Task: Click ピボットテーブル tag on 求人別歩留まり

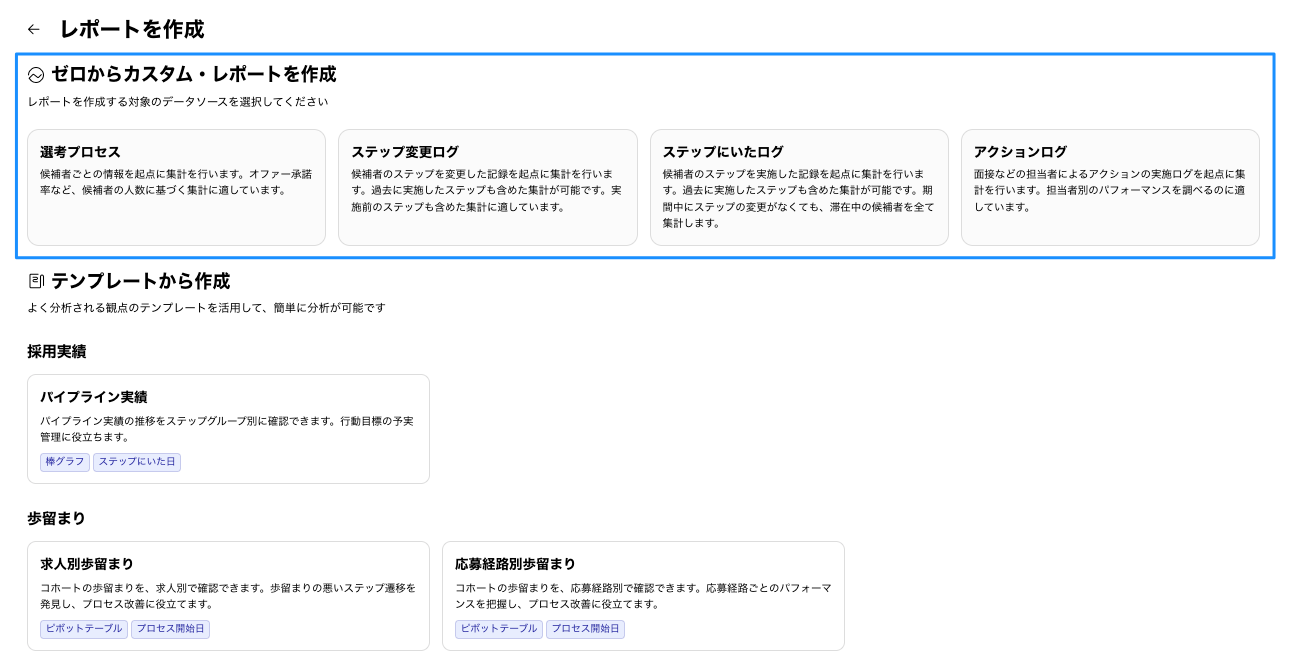Action: tap(84, 629)
